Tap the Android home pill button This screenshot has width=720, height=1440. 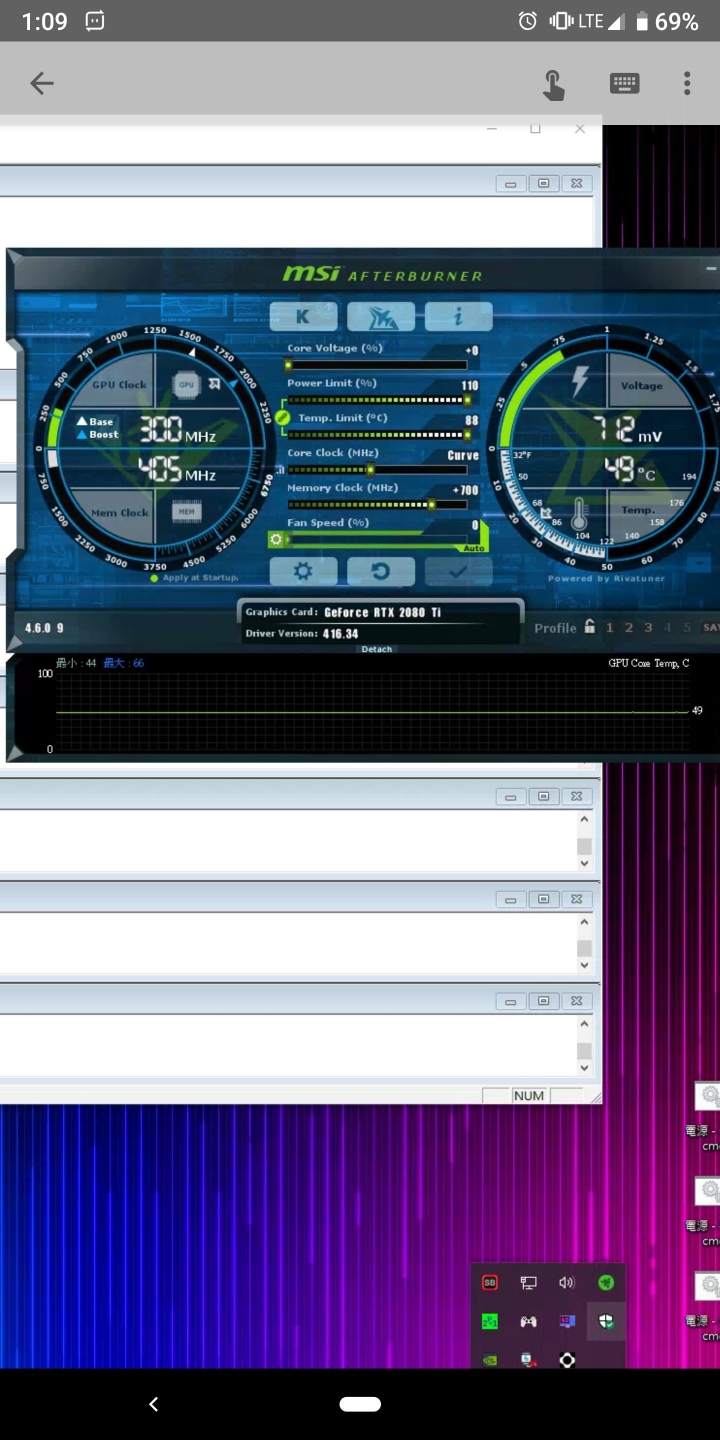(x=360, y=1404)
